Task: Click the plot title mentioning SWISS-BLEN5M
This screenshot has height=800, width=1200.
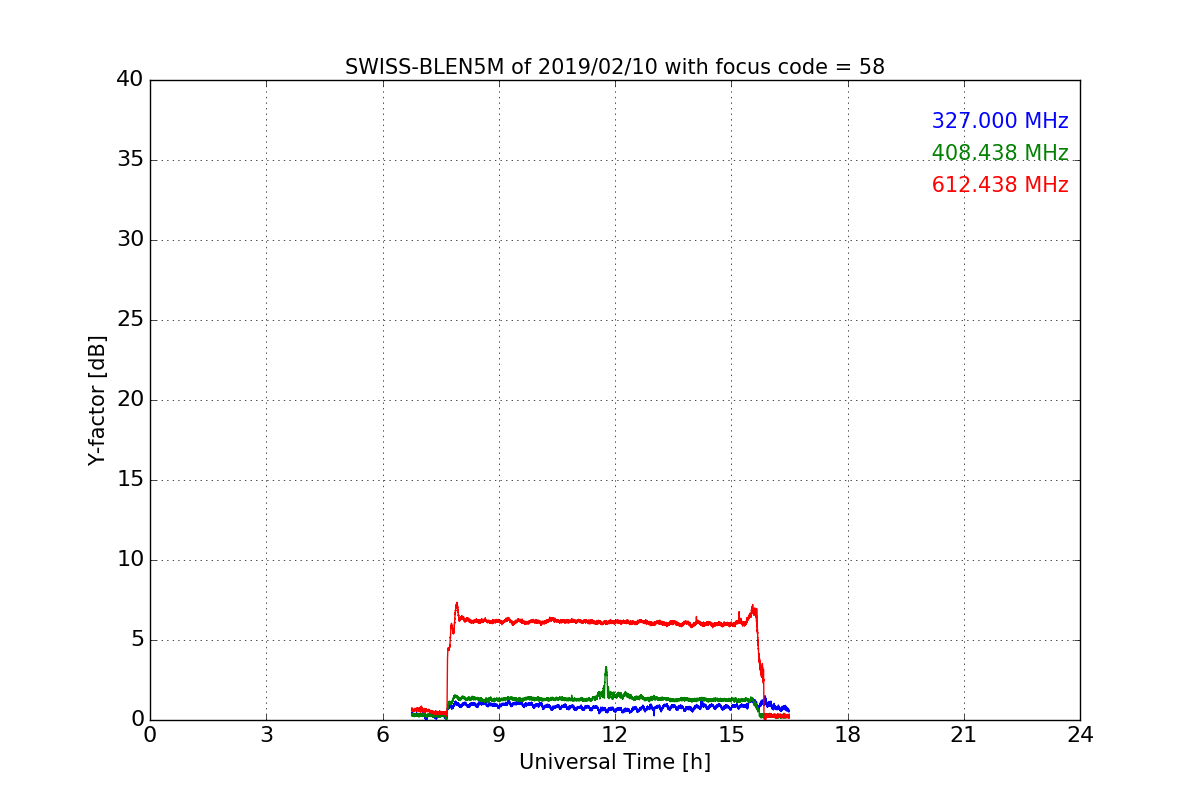Action: click(615, 67)
